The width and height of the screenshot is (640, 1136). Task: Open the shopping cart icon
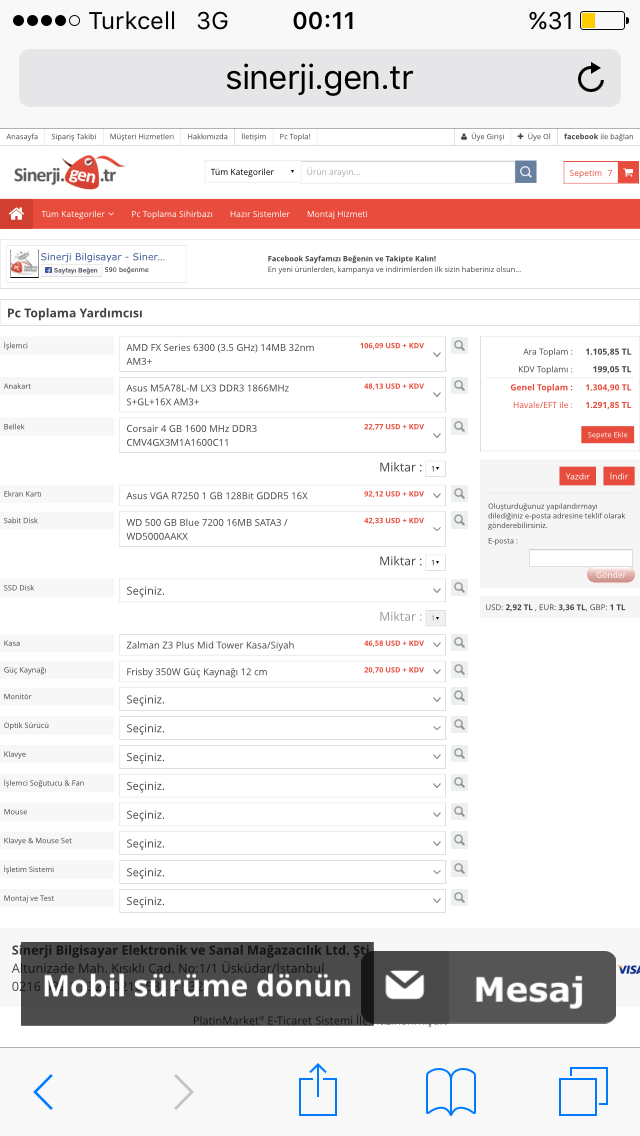tap(628, 172)
